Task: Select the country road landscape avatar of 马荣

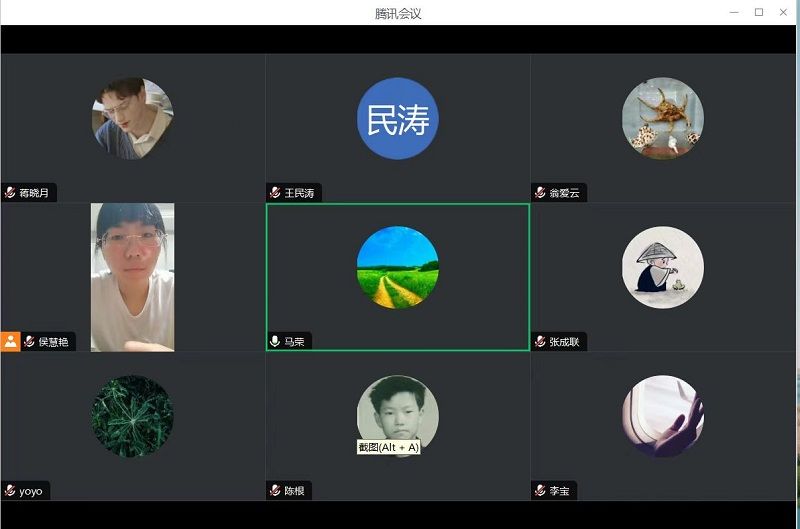Action: pos(397,267)
